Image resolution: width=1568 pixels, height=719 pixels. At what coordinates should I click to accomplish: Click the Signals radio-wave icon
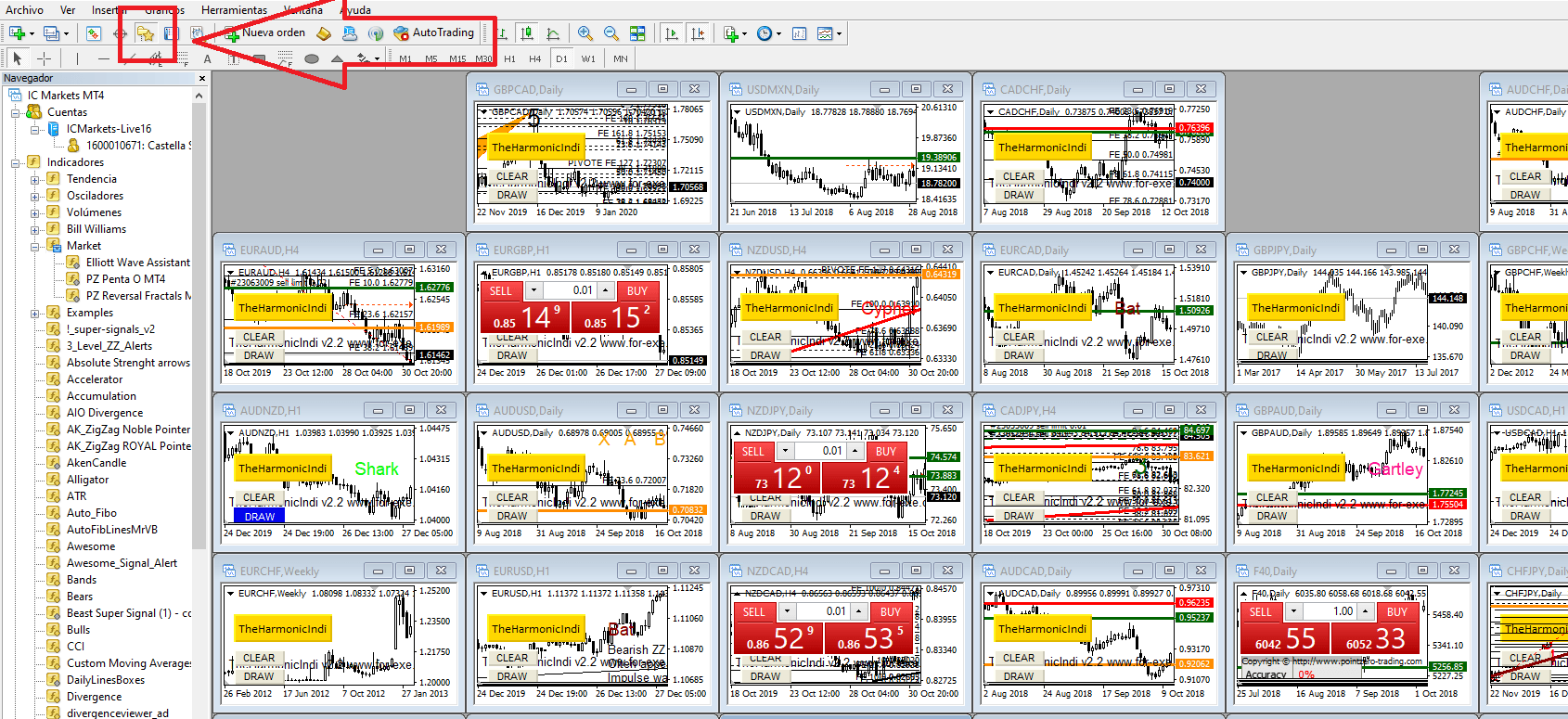pyautogui.click(x=376, y=33)
